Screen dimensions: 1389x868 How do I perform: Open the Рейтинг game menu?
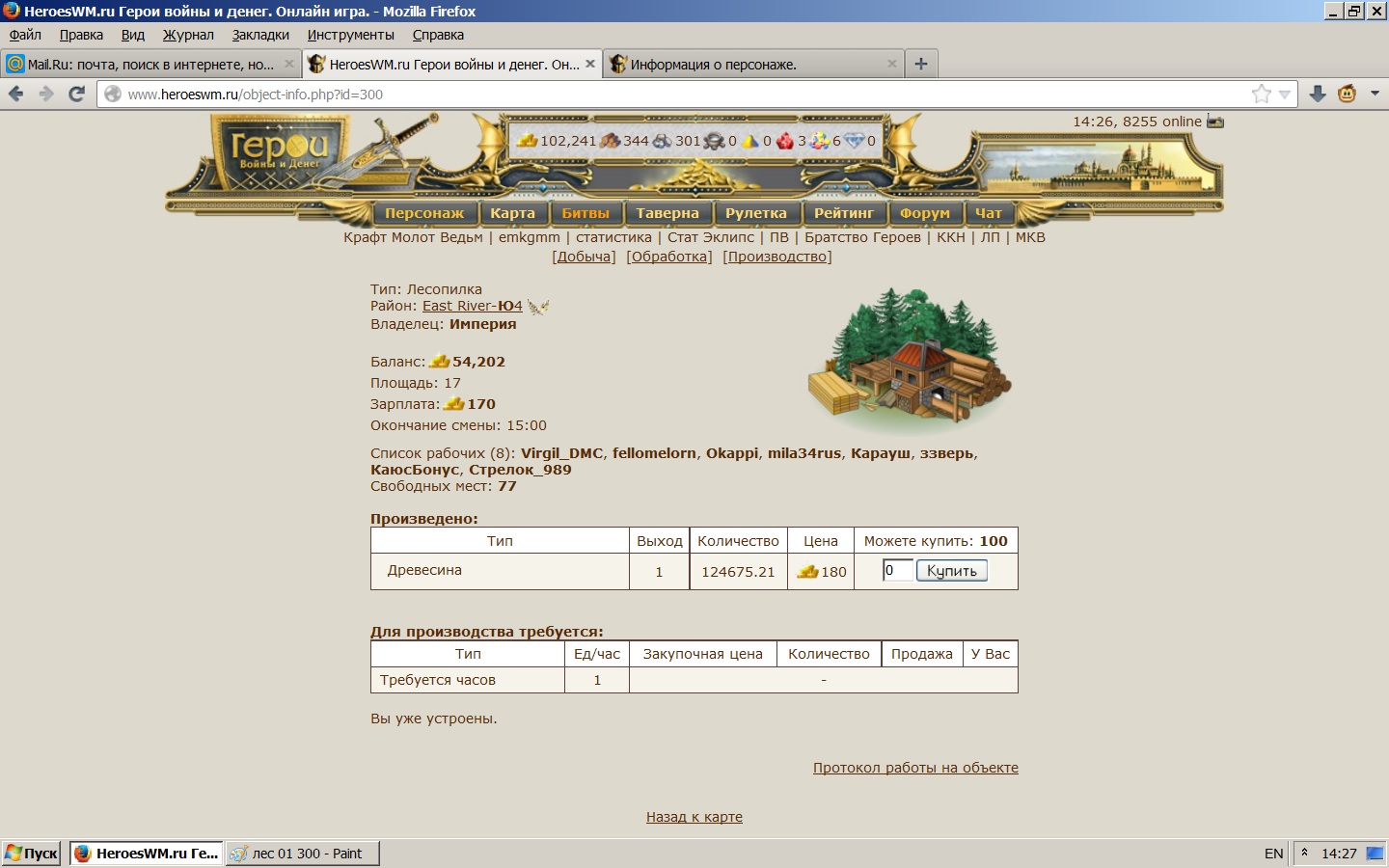[844, 213]
